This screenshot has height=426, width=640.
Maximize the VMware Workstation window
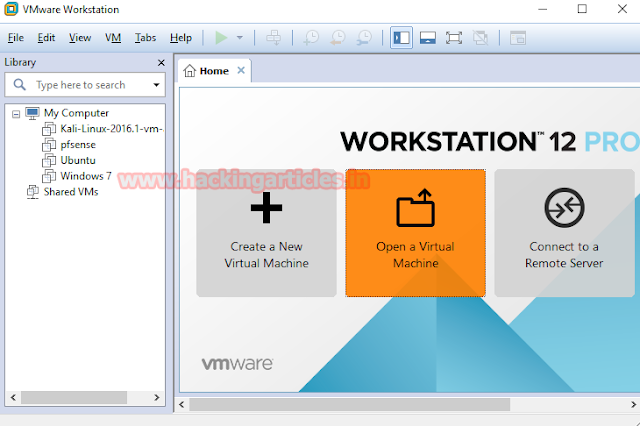pos(582,9)
